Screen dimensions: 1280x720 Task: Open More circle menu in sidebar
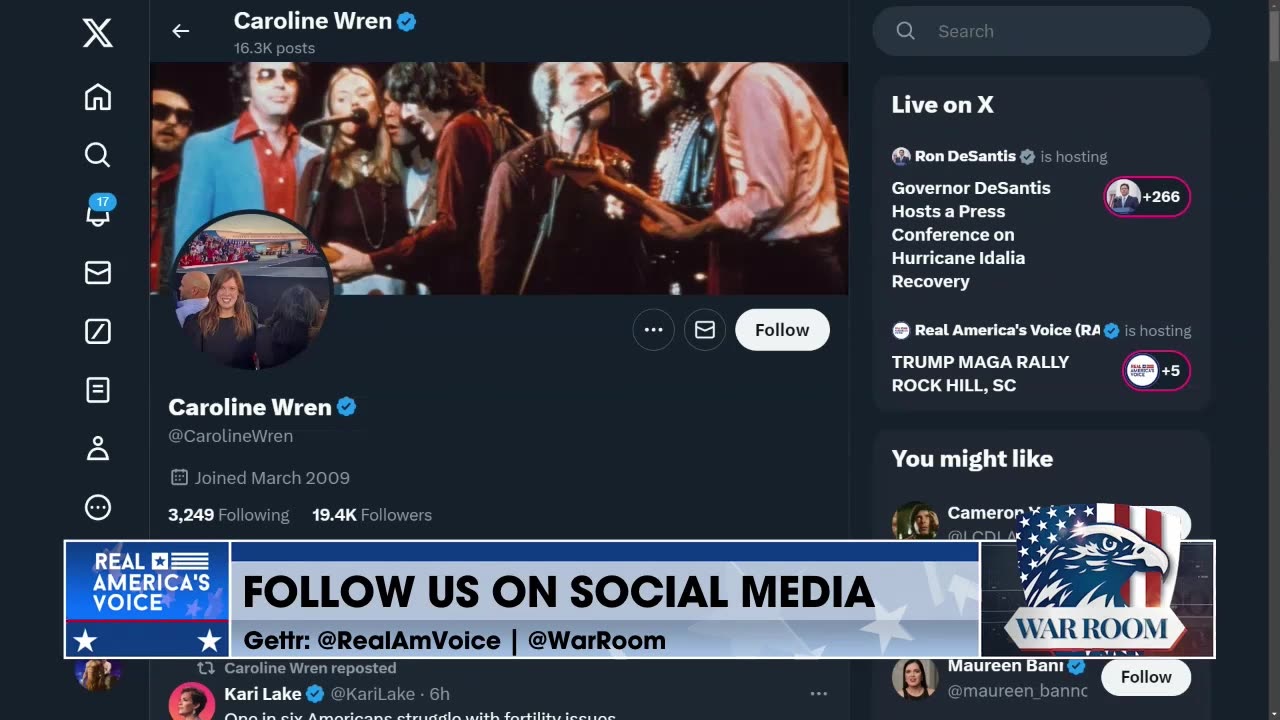coord(97,507)
